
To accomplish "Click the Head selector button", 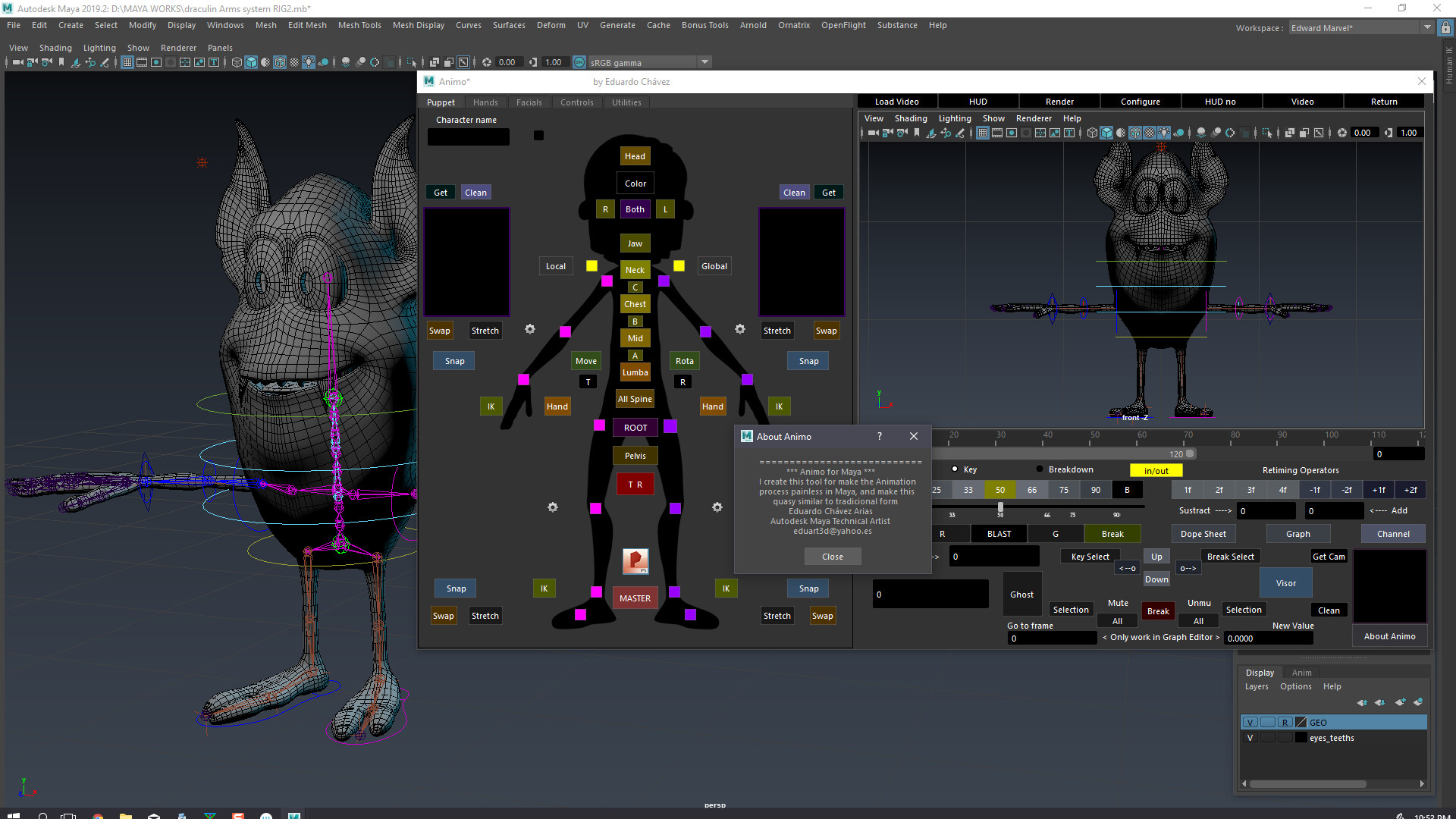I will 635,156.
